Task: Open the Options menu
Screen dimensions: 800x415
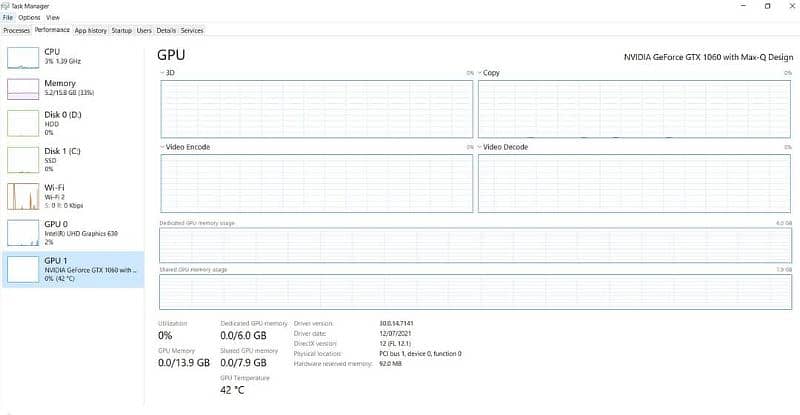Action: coord(29,18)
